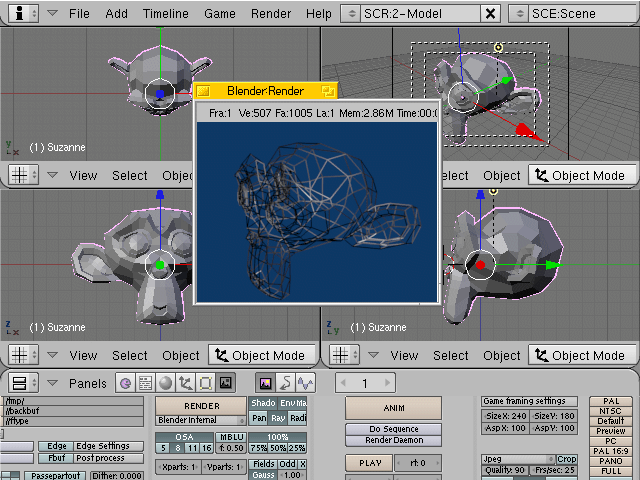Toggle OSA oversampling
Viewport: 640px width, 480px height.
[184, 437]
